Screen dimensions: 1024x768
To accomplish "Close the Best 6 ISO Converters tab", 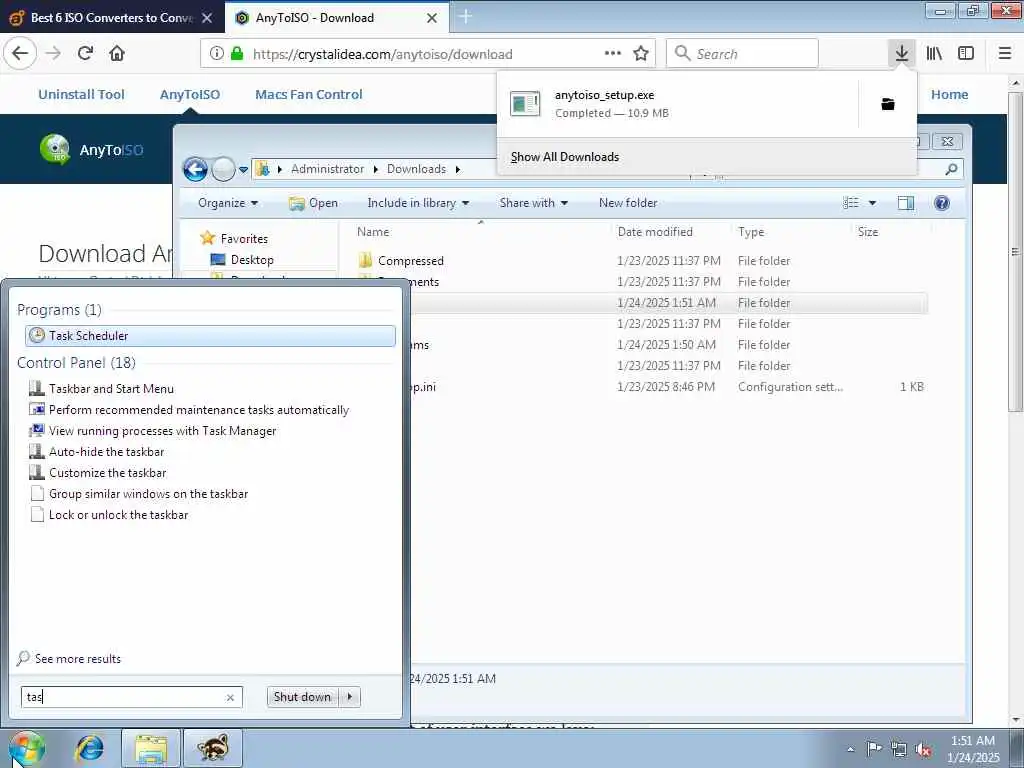I will pos(207,18).
